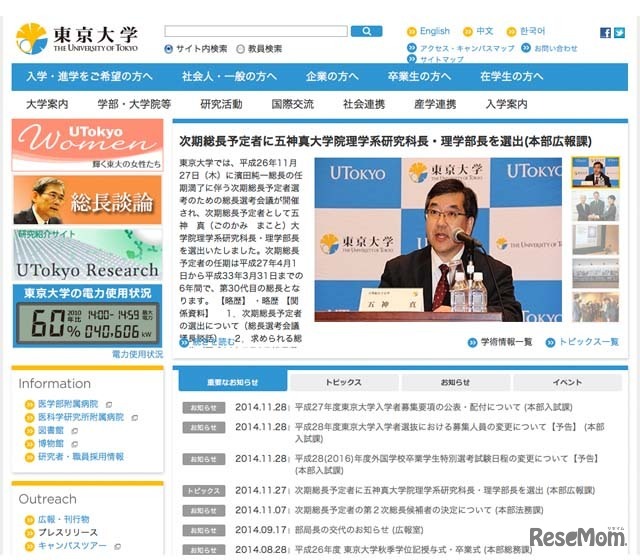Click external-link icon beside 図書館
This screenshot has height=560, width=640.
click(75, 431)
